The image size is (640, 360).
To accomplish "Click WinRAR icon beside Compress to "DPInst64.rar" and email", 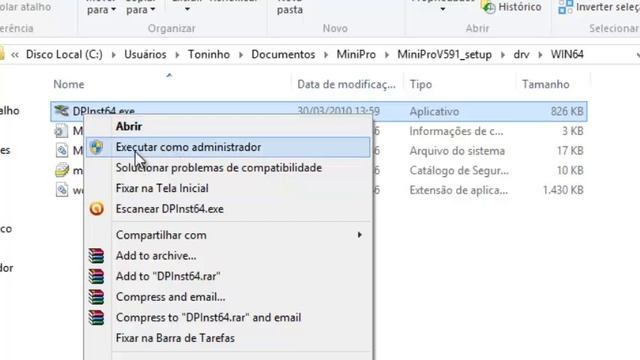I will coord(97,318).
